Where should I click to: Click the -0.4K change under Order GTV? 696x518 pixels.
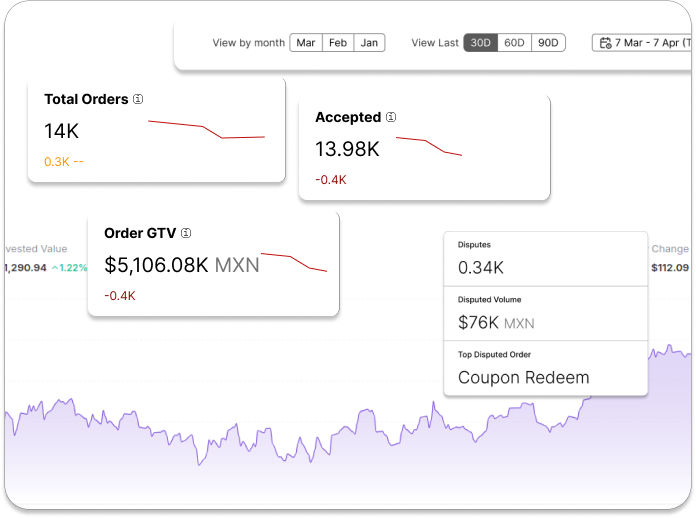[x=119, y=296]
